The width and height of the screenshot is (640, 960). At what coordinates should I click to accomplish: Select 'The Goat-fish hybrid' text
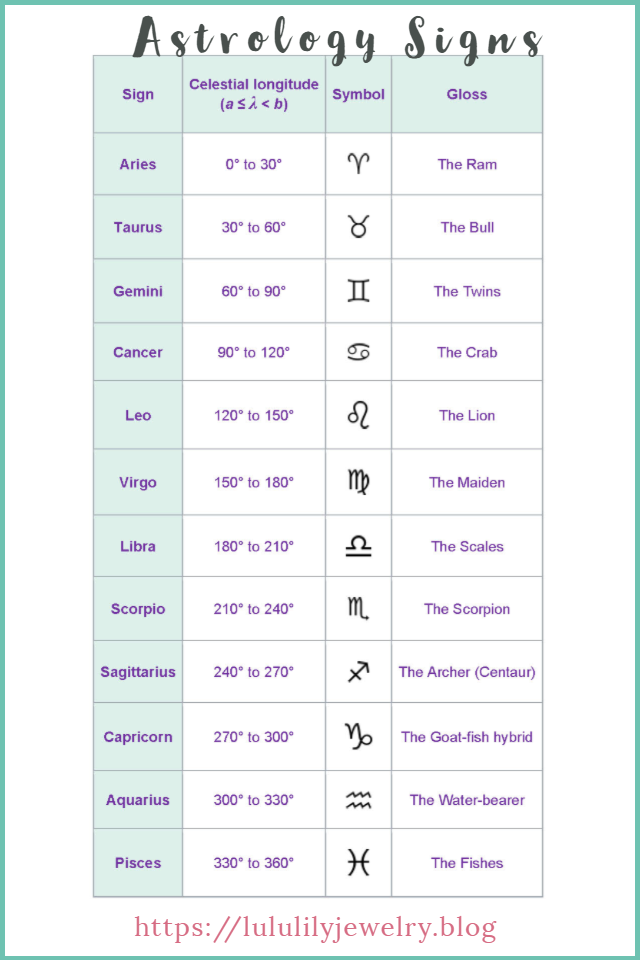pyautogui.click(x=467, y=737)
